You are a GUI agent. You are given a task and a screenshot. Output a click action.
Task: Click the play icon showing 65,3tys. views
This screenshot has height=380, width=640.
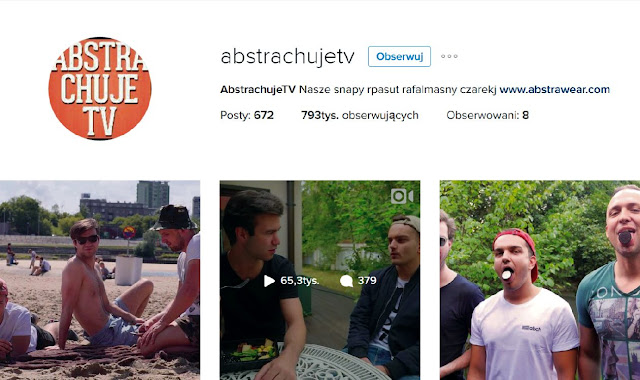click(x=269, y=281)
